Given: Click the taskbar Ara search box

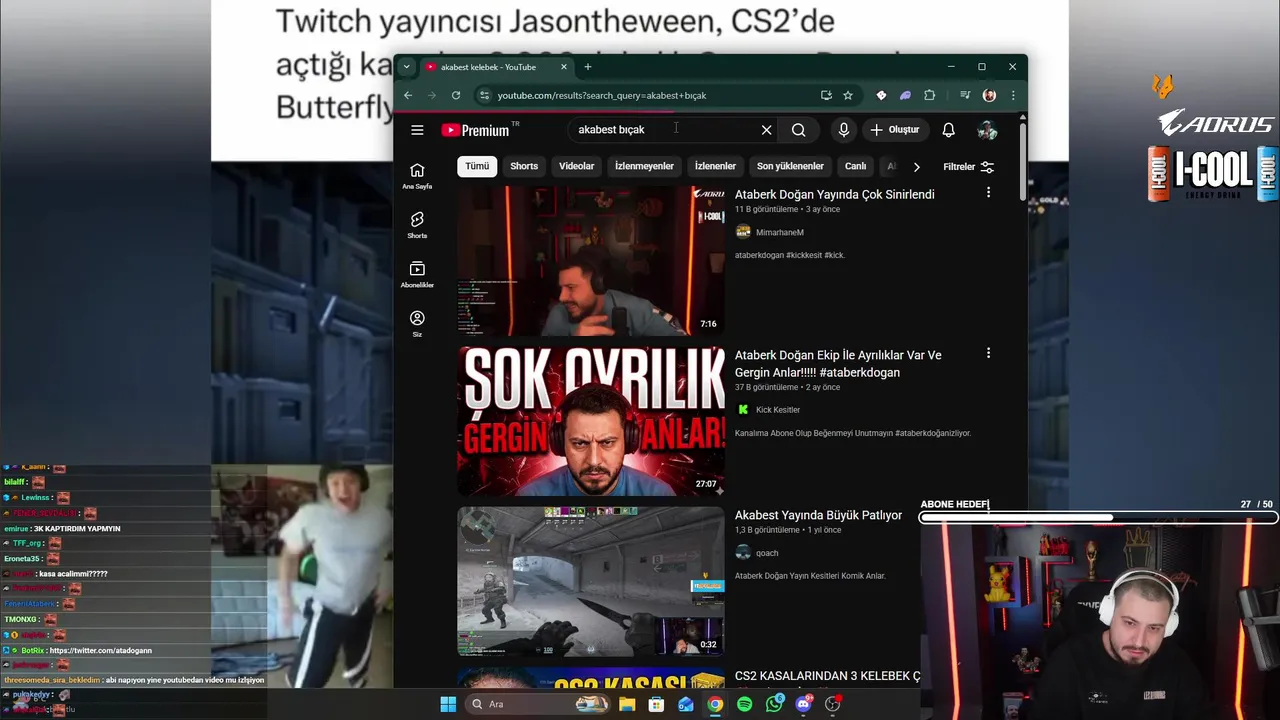Looking at the screenshot, I should [540, 704].
